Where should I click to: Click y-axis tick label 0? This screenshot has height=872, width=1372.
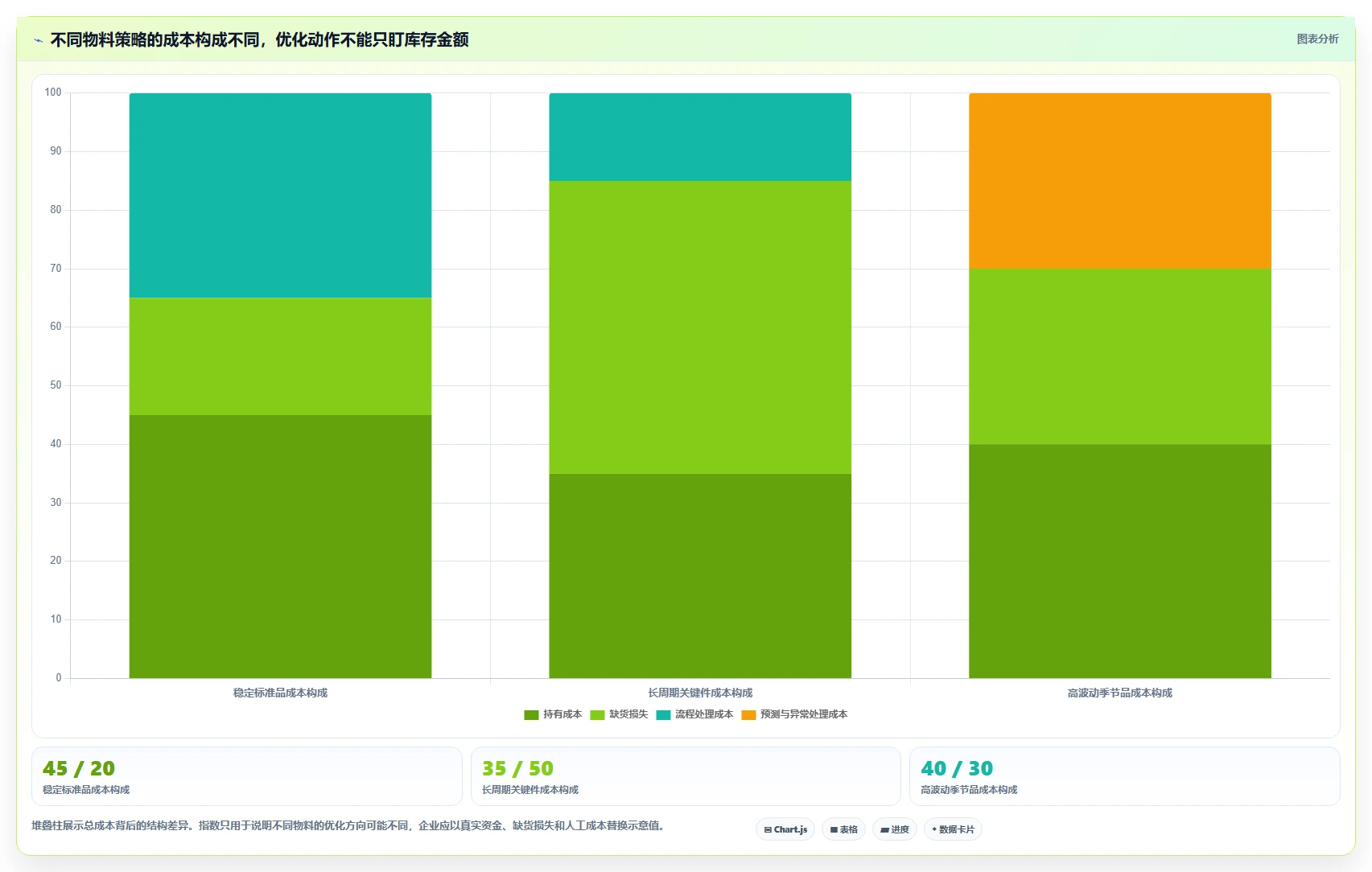coord(59,678)
